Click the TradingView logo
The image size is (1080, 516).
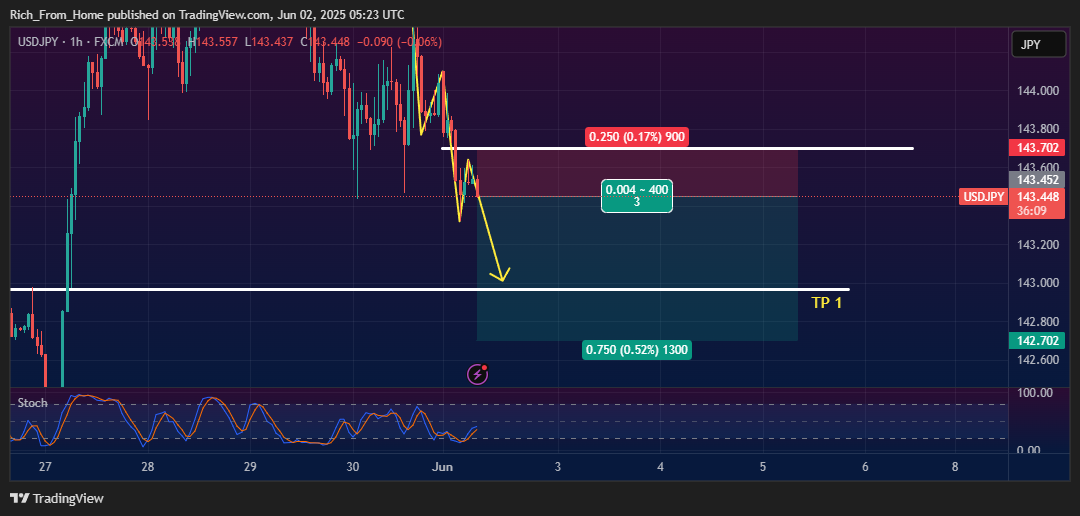coord(57,498)
